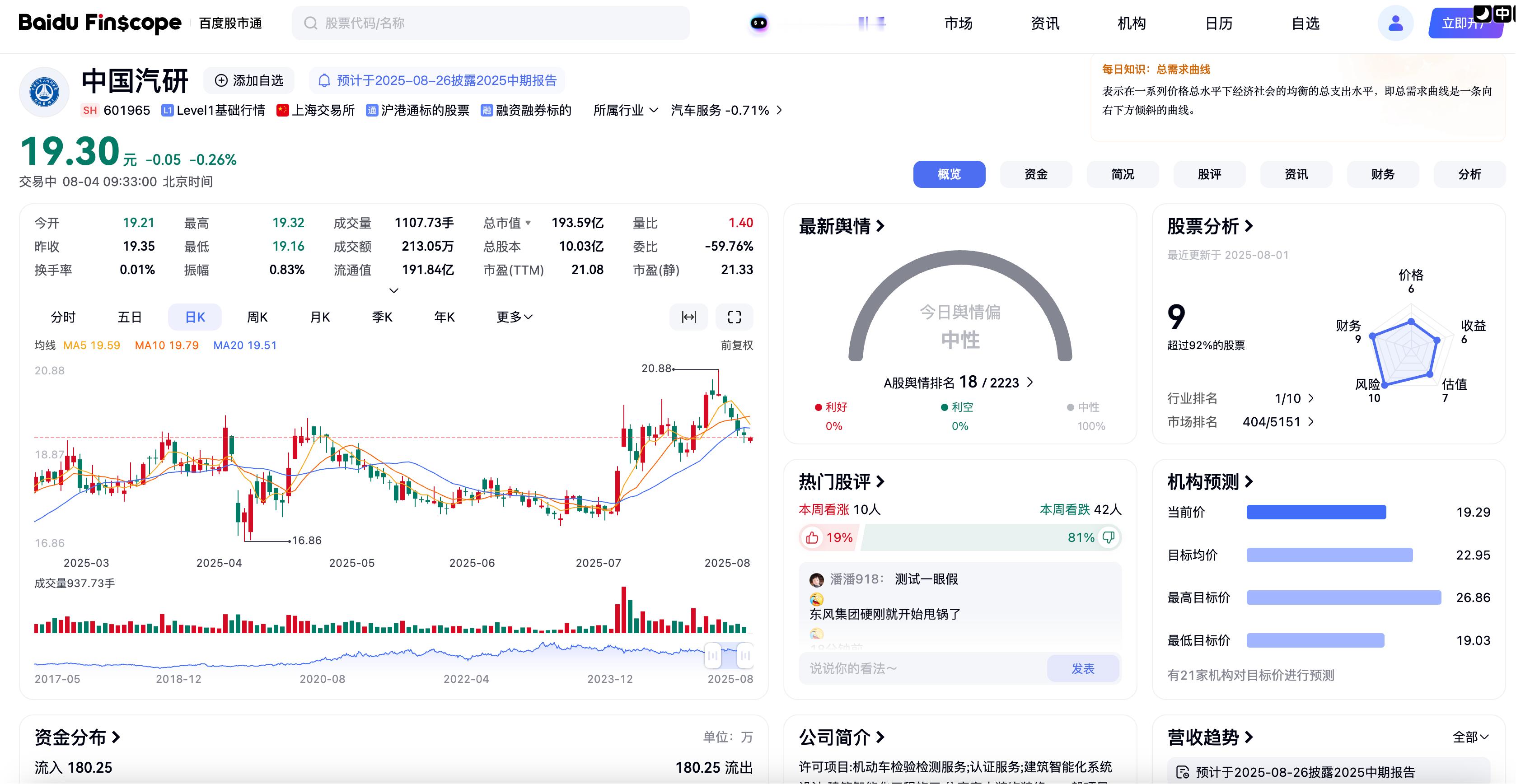The height and width of the screenshot is (784, 1516).
Task: Click the 发表 post button
Action: (1083, 669)
